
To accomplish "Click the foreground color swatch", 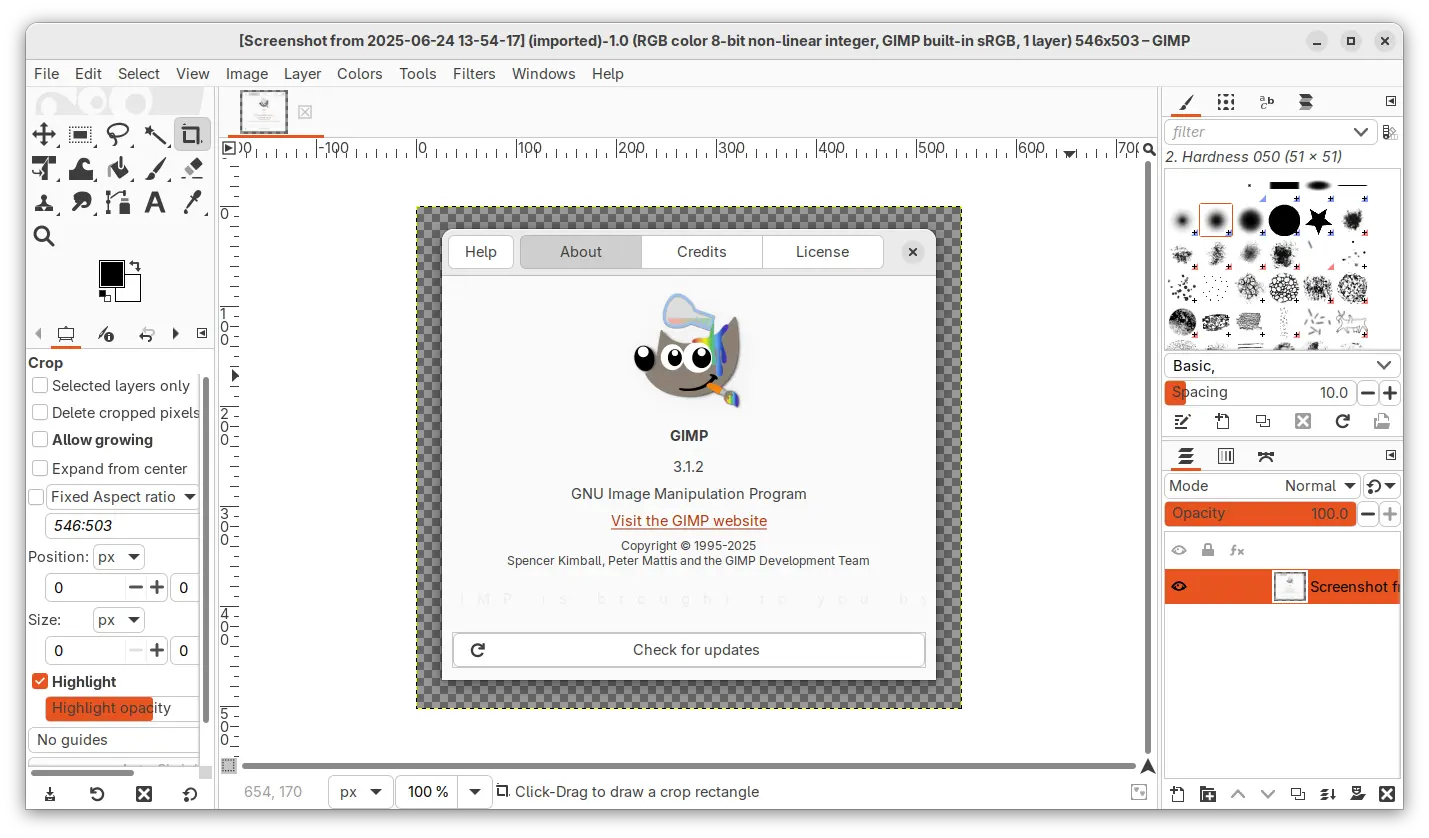I will pyautogui.click(x=111, y=273).
